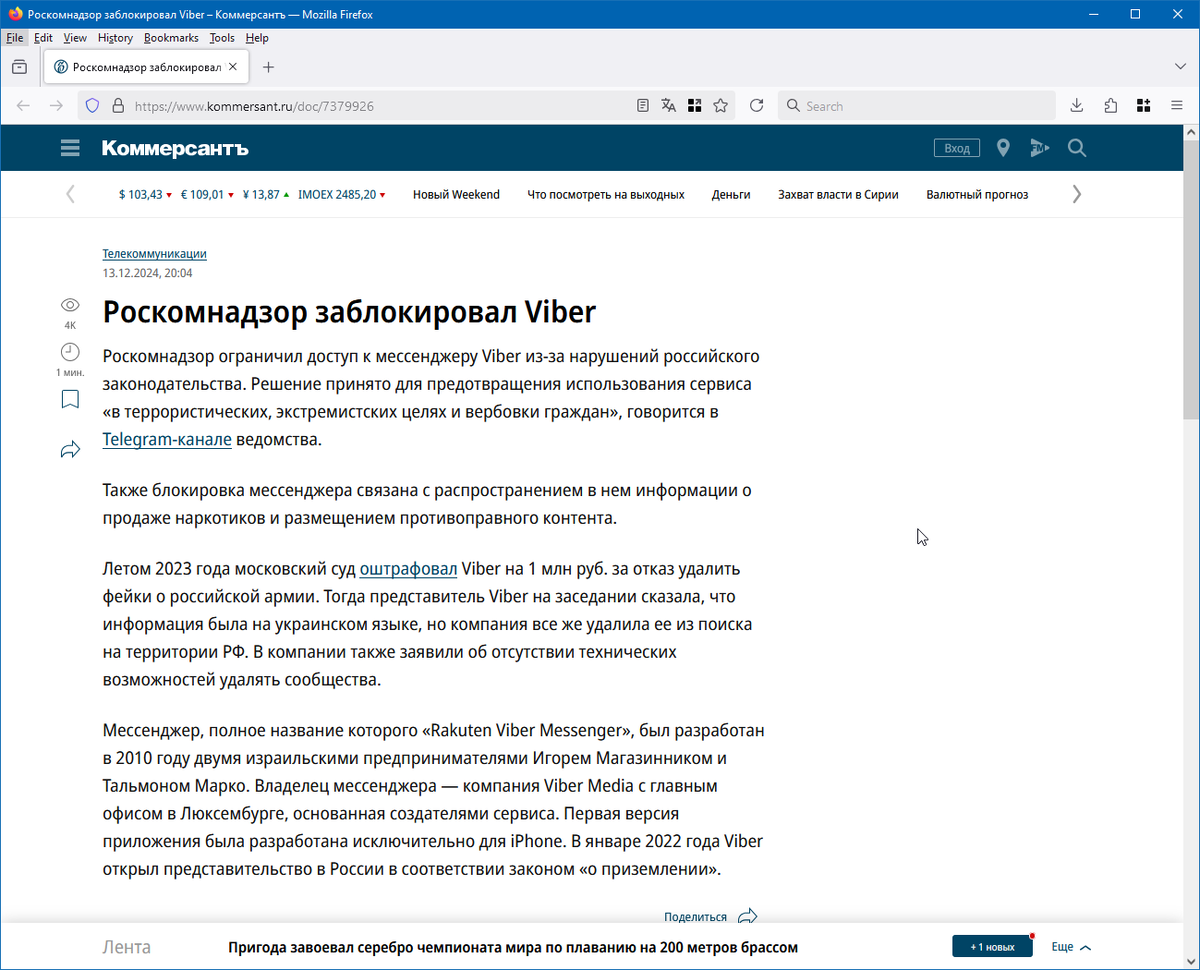Click the +1 новых button
The image size is (1200, 970).
pyautogui.click(x=992, y=947)
